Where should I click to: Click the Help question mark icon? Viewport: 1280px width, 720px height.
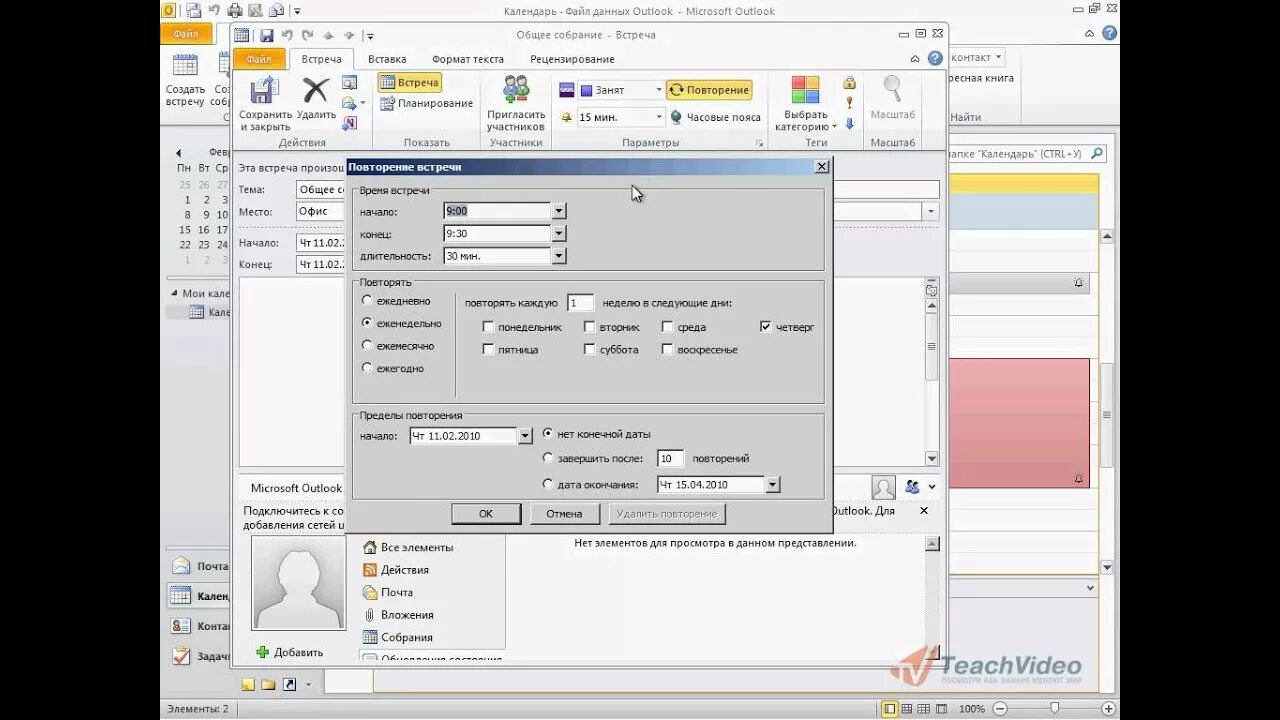935,59
